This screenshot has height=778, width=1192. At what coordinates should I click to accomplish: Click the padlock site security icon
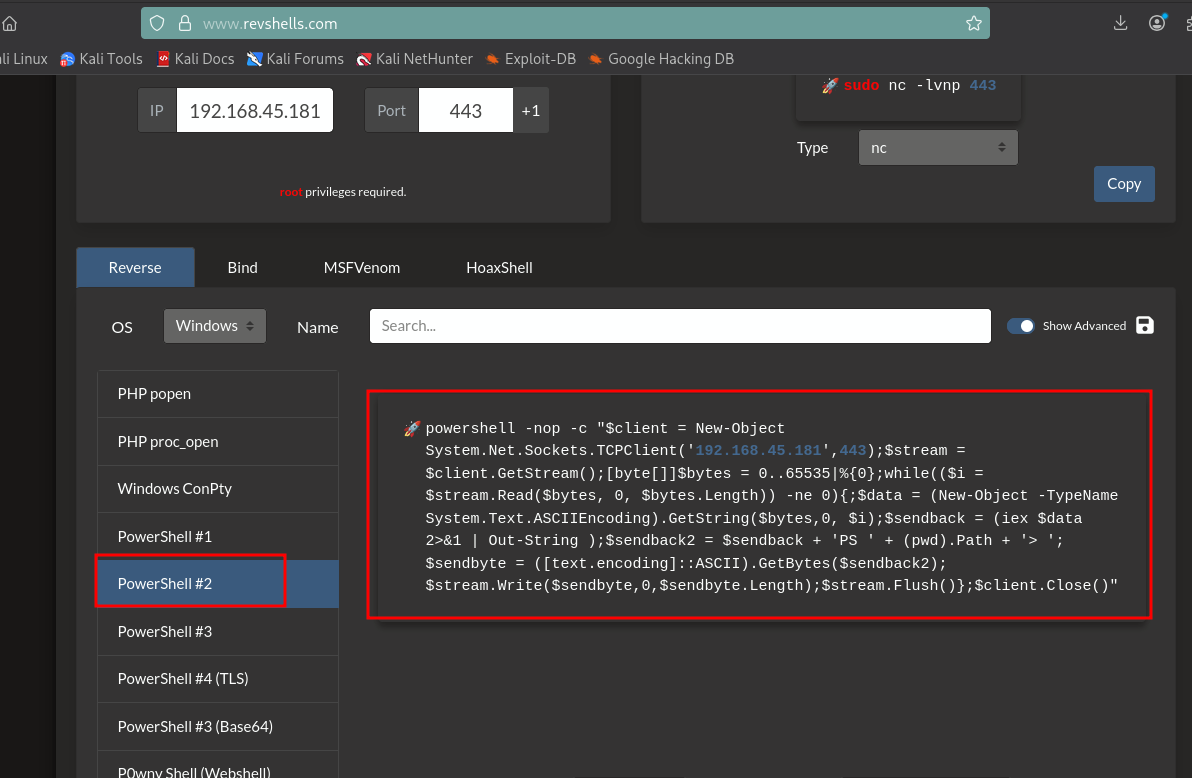185,24
